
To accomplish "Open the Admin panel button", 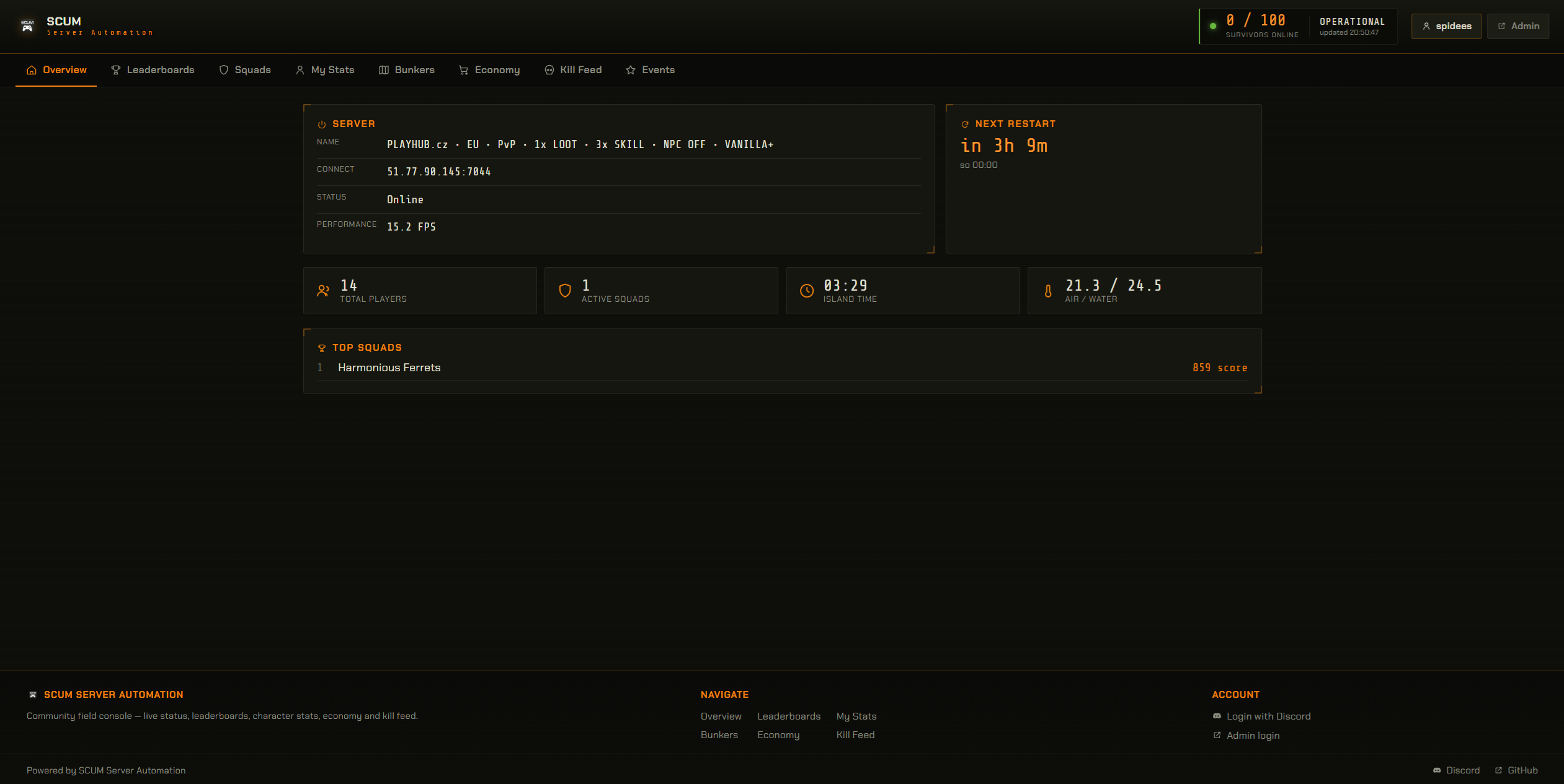I will tap(1517, 26).
